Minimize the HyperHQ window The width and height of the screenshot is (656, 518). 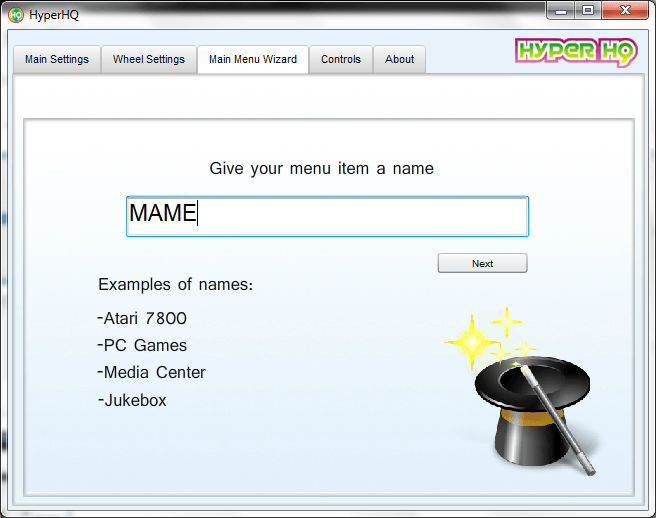[x=561, y=10]
